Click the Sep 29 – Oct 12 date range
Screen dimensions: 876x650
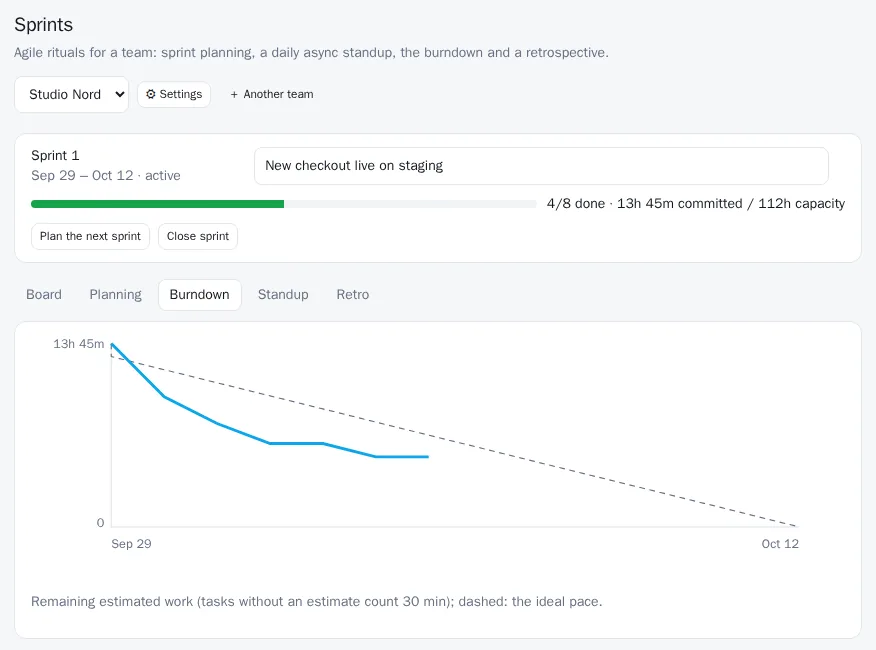pos(82,175)
